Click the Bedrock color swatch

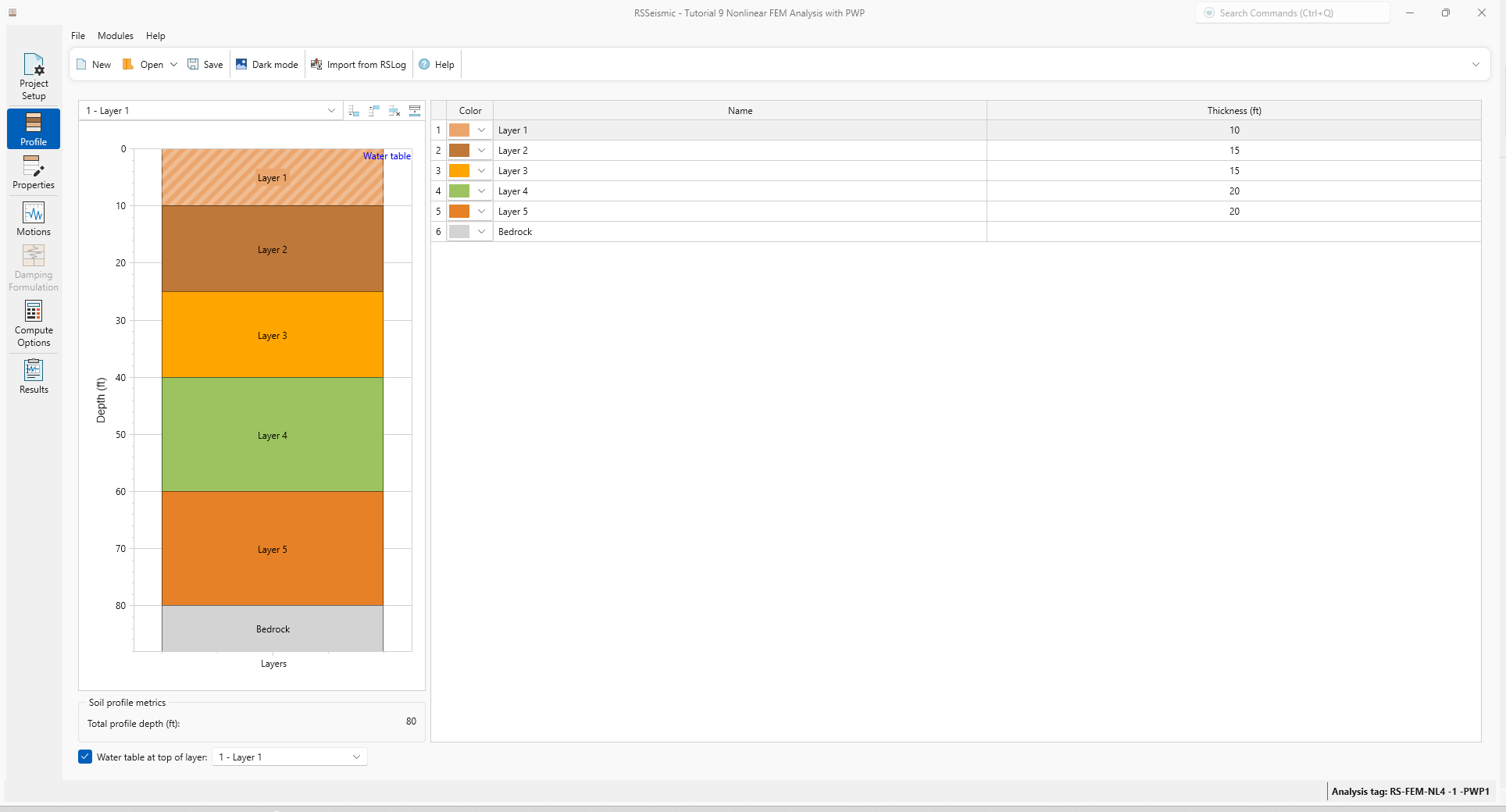[x=459, y=232]
